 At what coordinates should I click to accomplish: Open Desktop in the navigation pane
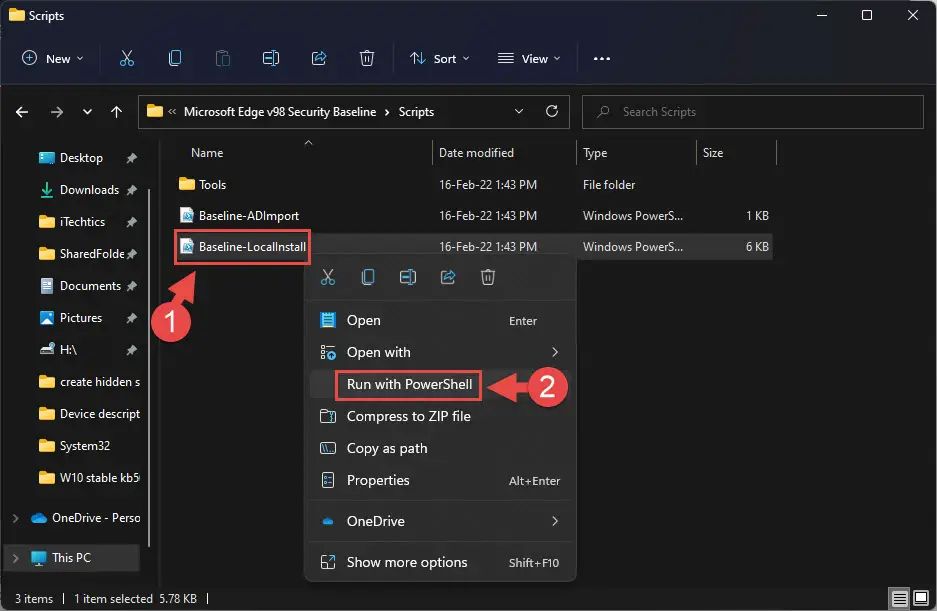pyautogui.click(x=81, y=158)
